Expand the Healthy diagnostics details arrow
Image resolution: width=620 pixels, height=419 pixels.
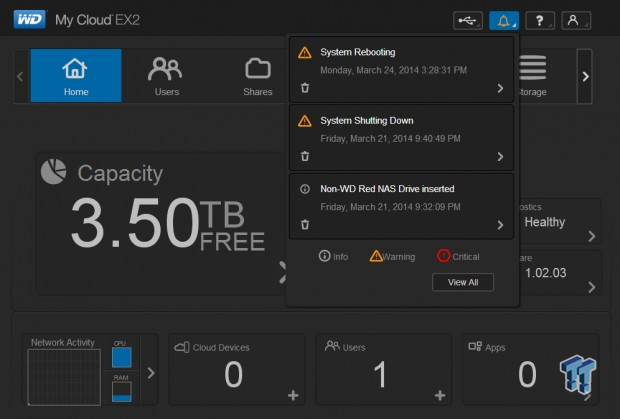(x=592, y=236)
